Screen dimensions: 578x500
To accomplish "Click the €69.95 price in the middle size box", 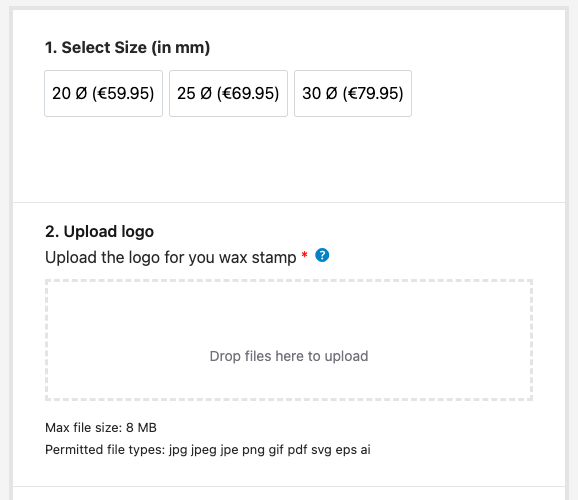I will coord(248,93).
